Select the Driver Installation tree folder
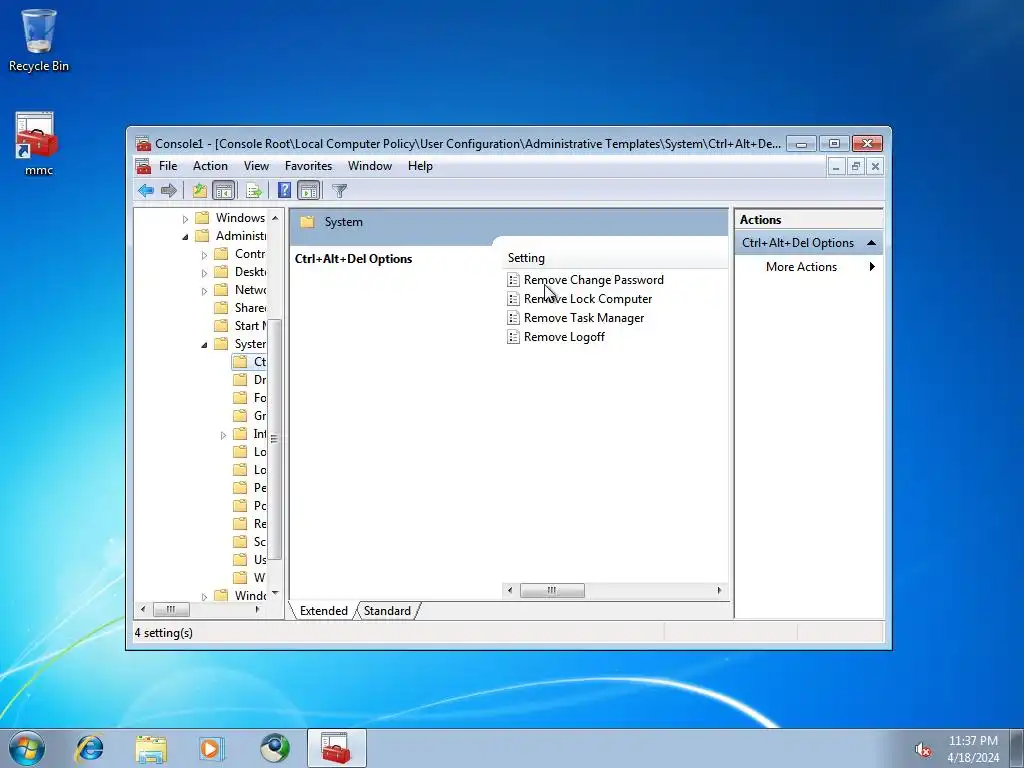1024x768 pixels. click(x=249, y=379)
